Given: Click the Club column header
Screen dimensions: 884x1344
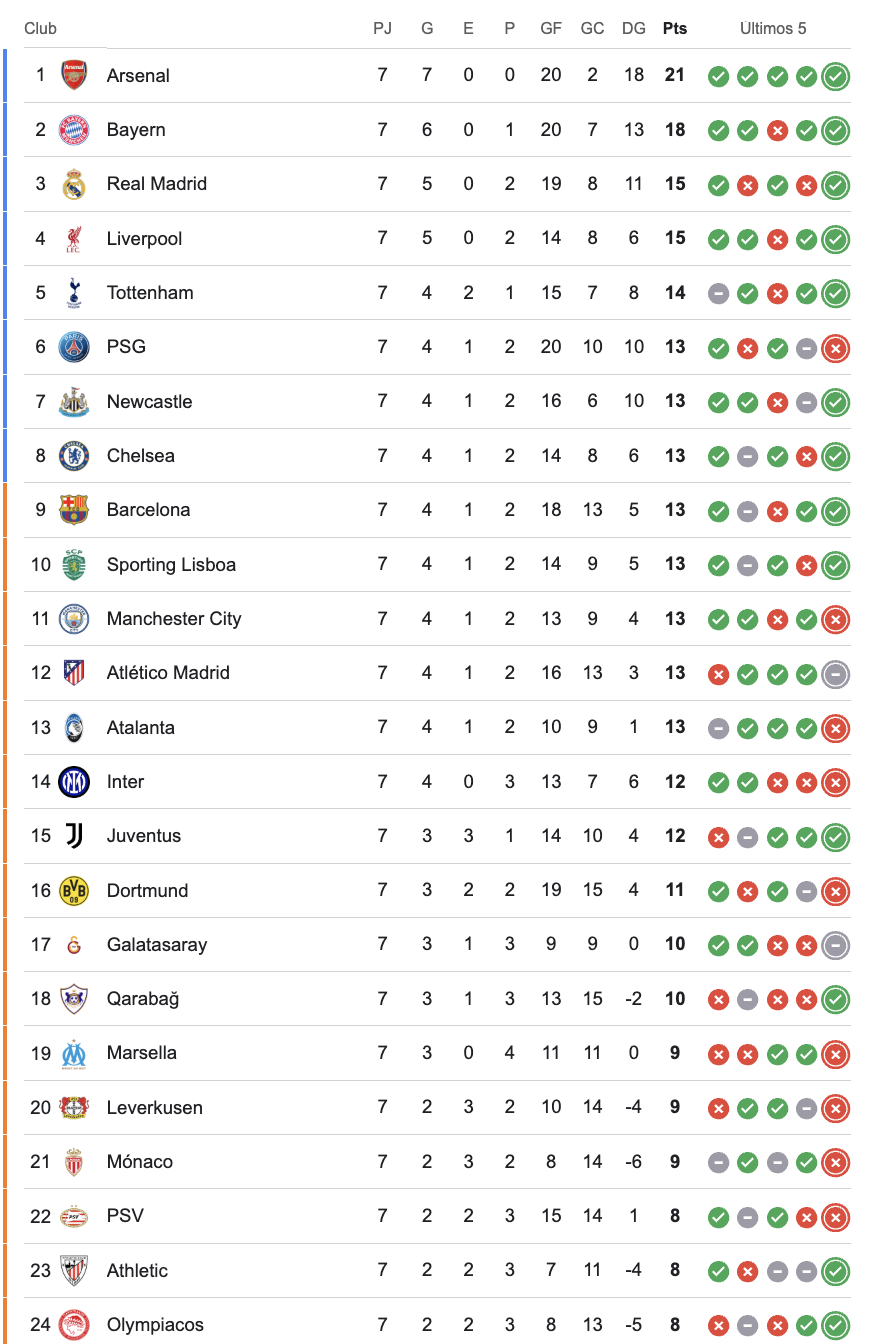Looking at the screenshot, I should pyautogui.click(x=41, y=29).
